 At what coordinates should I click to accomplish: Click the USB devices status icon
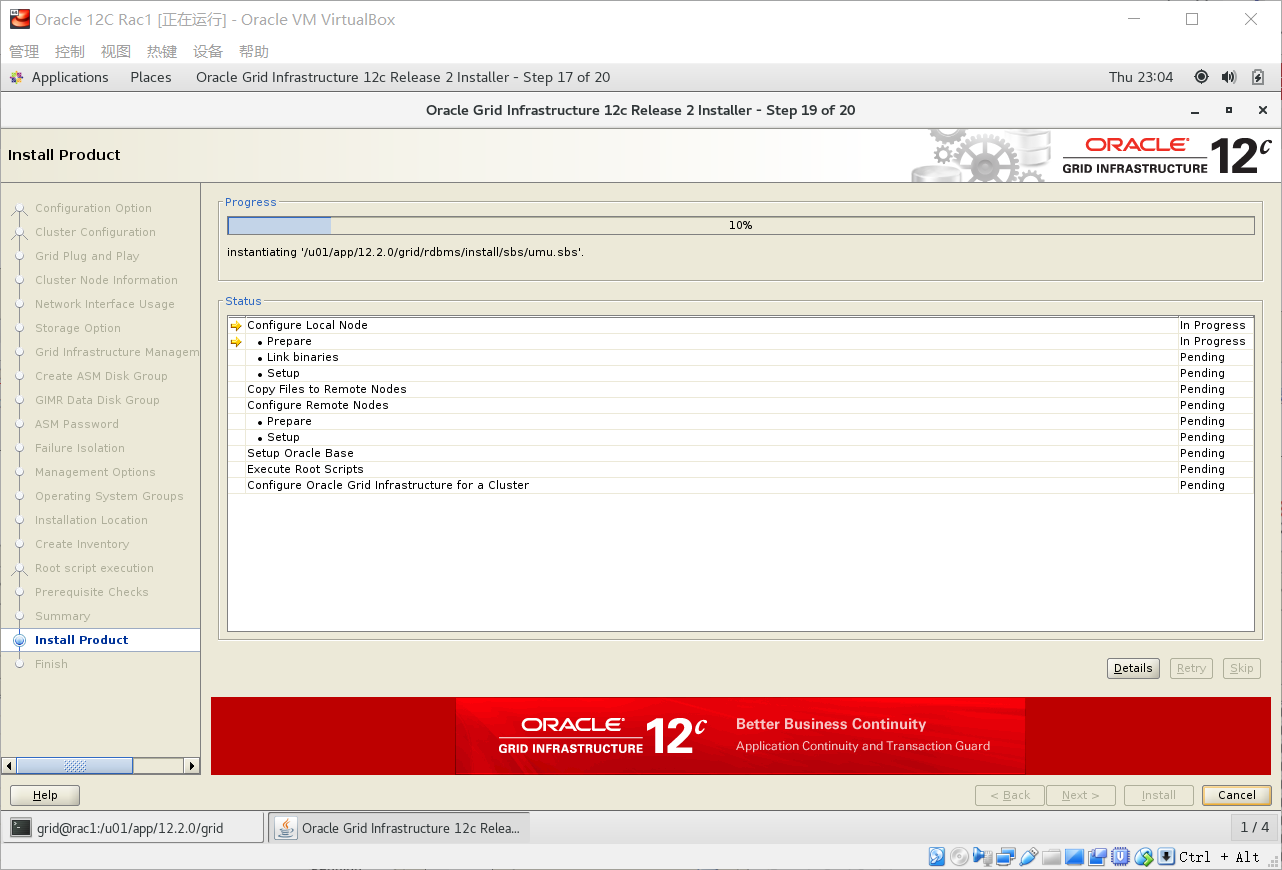pyautogui.click(x=1027, y=856)
